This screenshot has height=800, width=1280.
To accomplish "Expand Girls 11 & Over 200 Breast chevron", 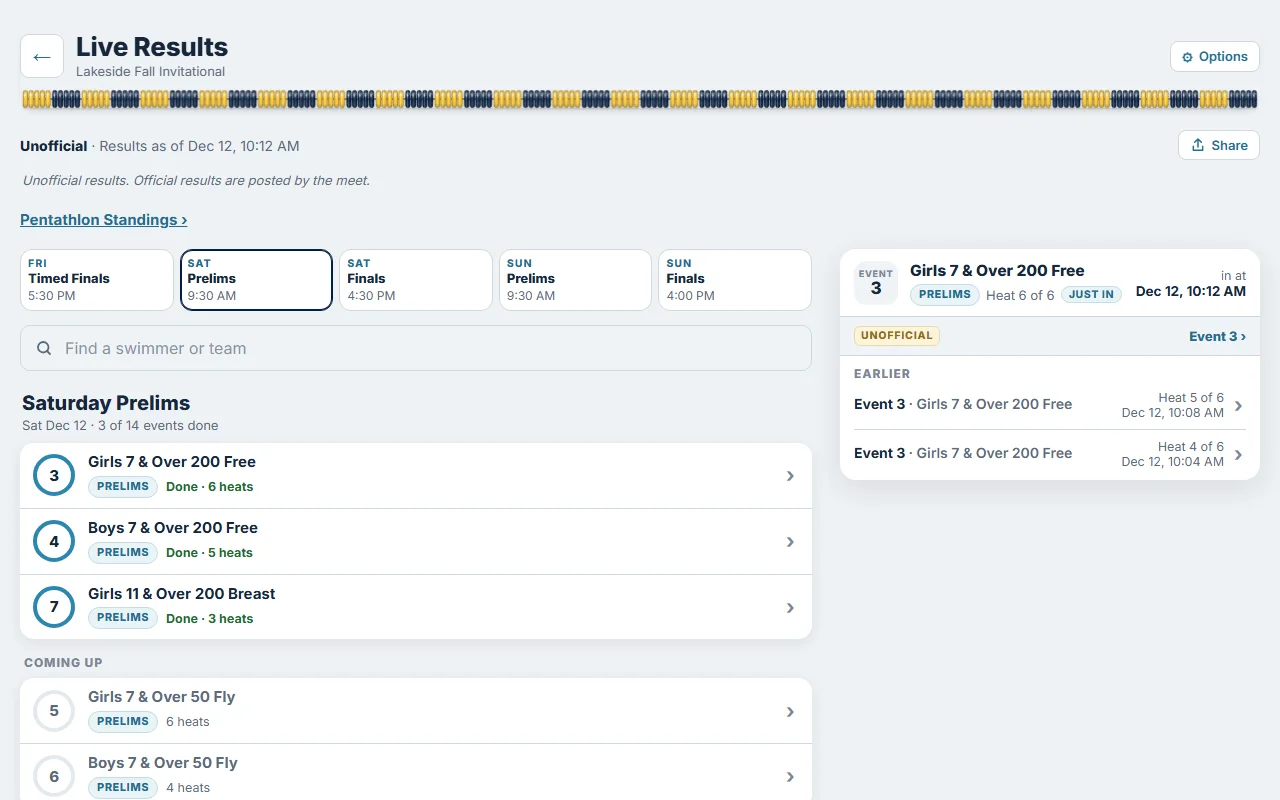I will pyautogui.click(x=790, y=608).
